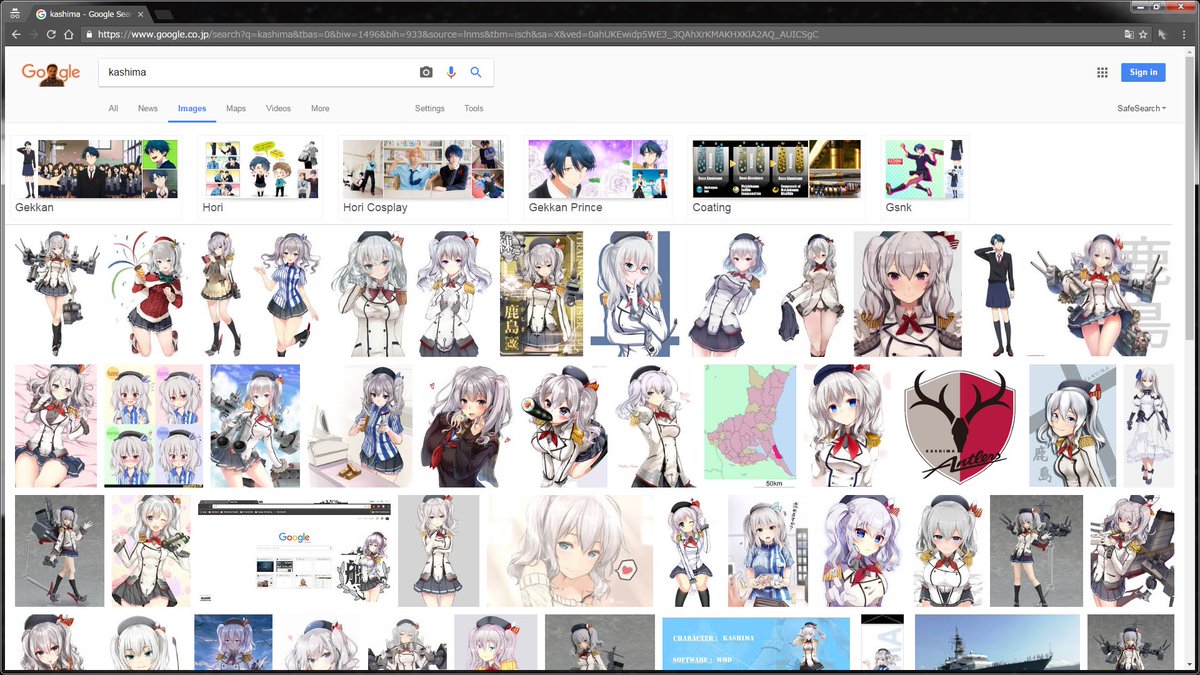1200x675 pixels.
Task: Open the four-panel chibi faces thumbnail
Action: click(x=154, y=425)
